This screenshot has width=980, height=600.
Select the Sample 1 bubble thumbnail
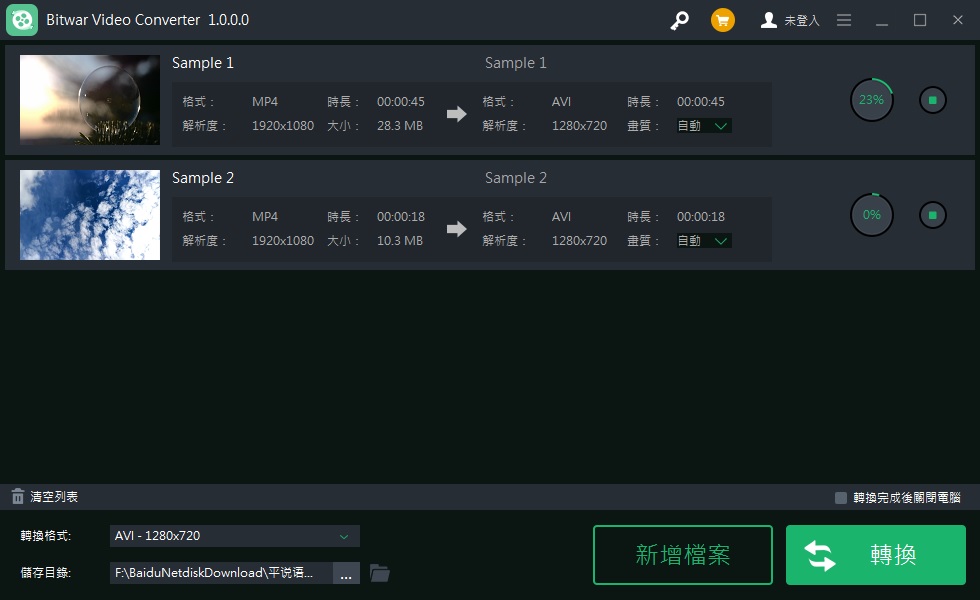90,100
